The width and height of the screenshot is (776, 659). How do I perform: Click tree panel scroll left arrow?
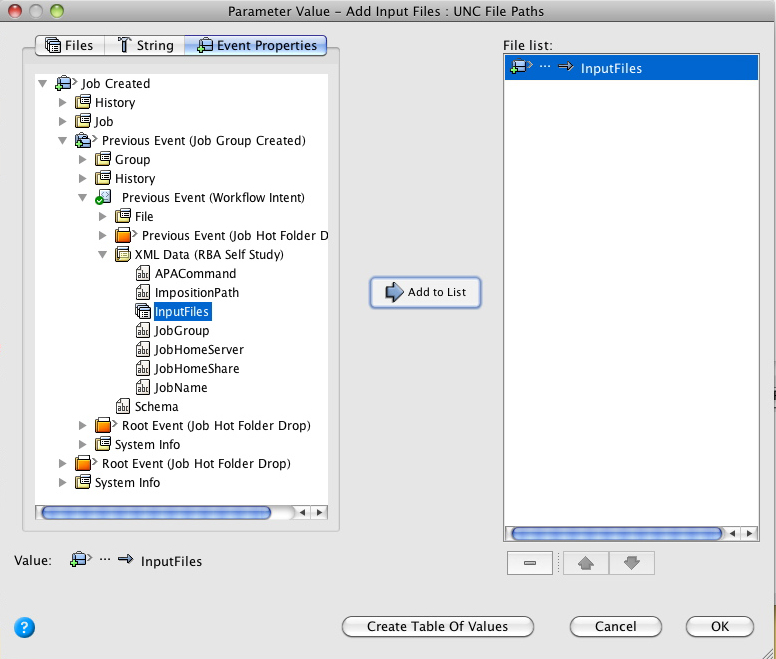point(302,513)
